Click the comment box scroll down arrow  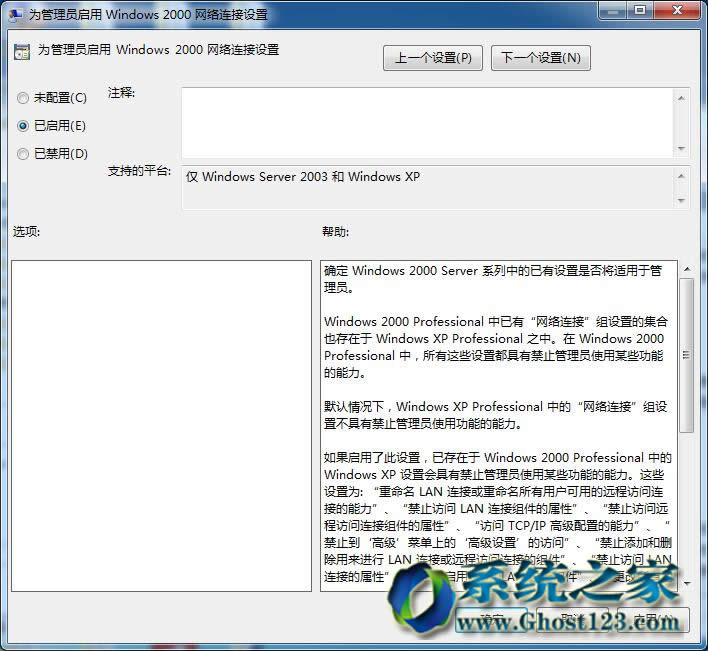681,149
